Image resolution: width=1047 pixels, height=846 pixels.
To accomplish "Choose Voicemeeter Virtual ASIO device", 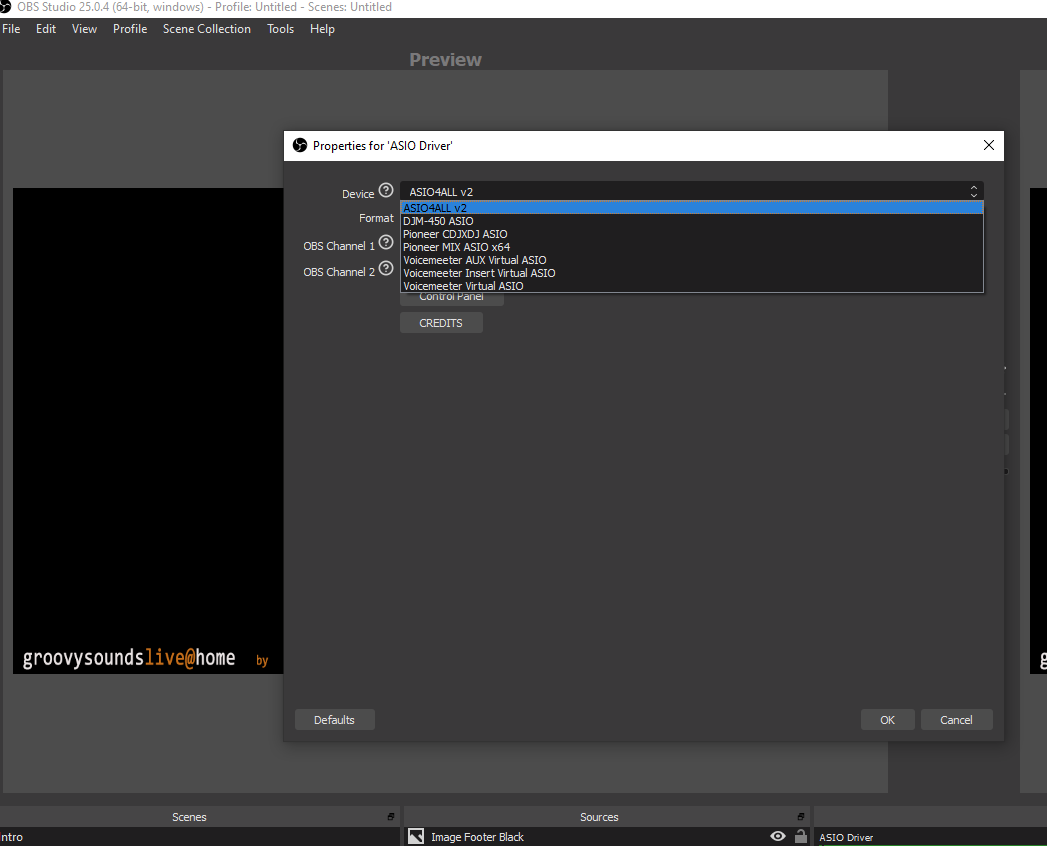I will tap(692, 286).
